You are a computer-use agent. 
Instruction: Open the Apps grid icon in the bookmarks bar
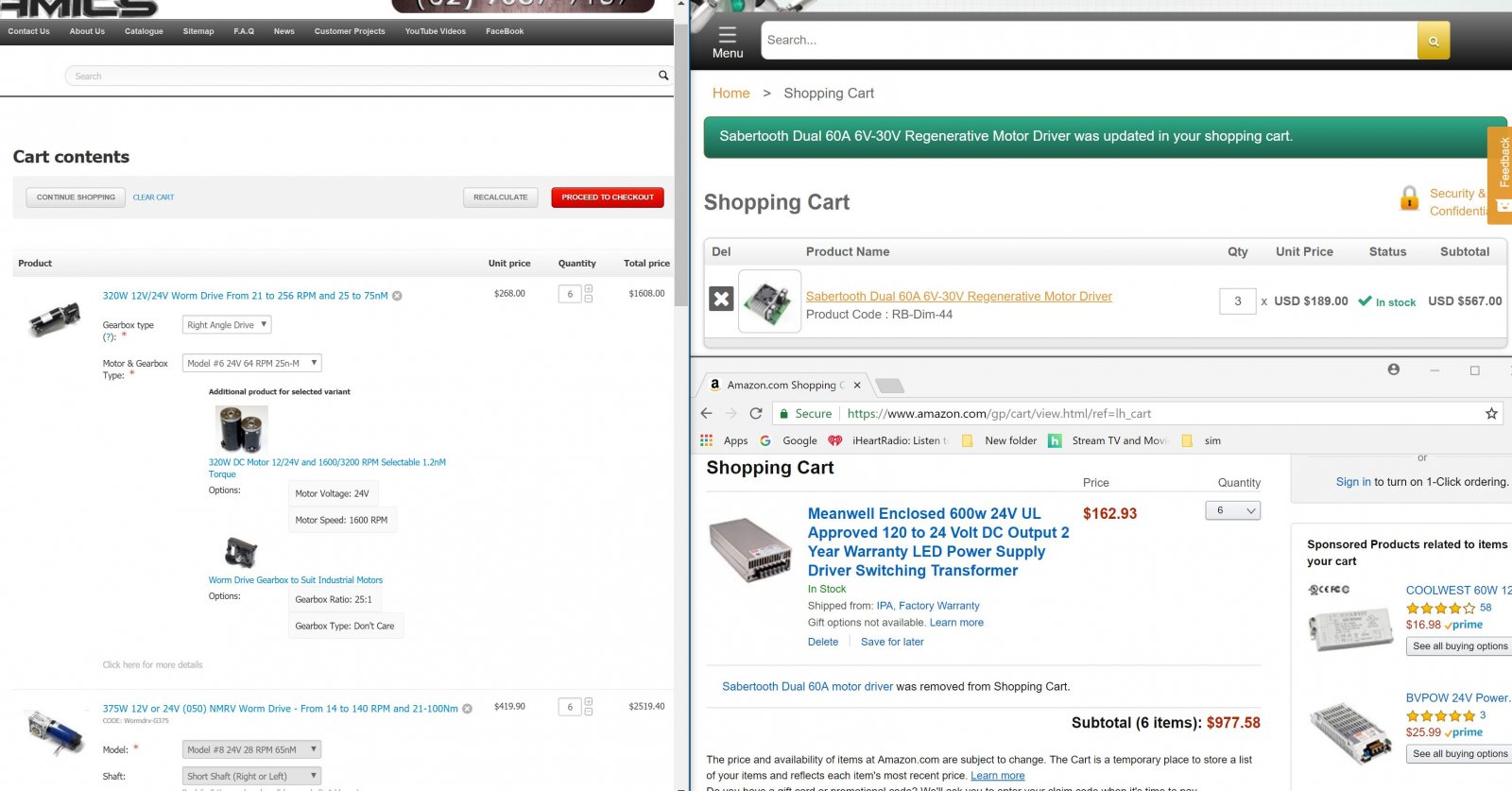point(706,440)
